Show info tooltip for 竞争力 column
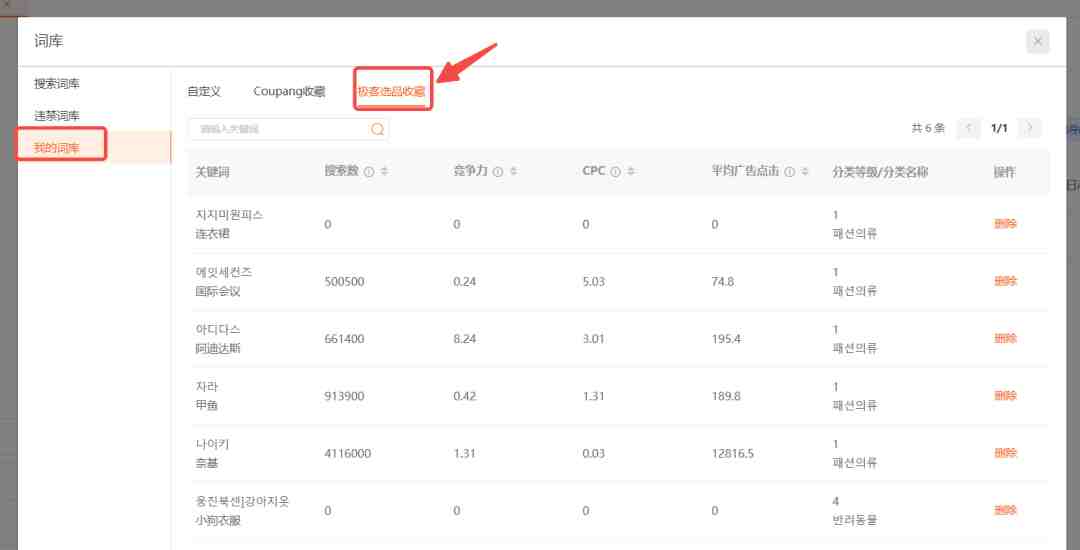The height and width of the screenshot is (550, 1080). [x=498, y=171]
